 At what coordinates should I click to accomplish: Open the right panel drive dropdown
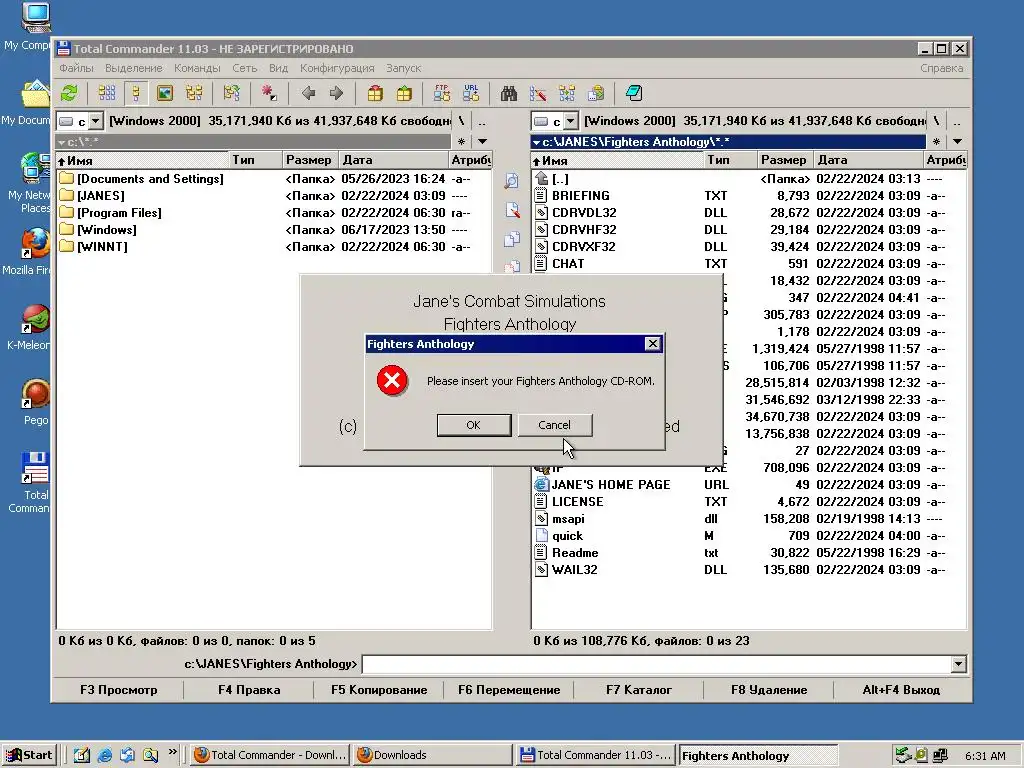[x=571, y=121]
